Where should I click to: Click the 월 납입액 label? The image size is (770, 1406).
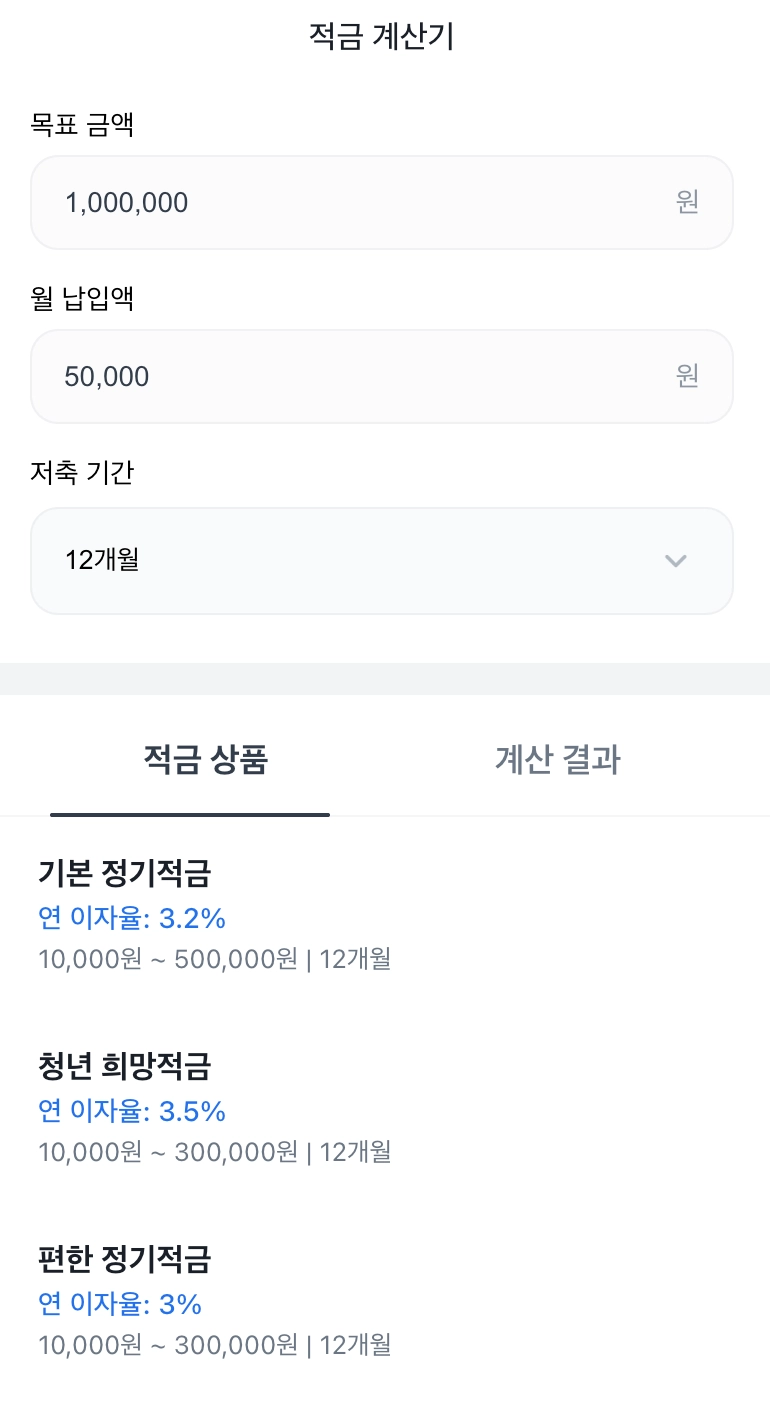click(x=82, y=298)
